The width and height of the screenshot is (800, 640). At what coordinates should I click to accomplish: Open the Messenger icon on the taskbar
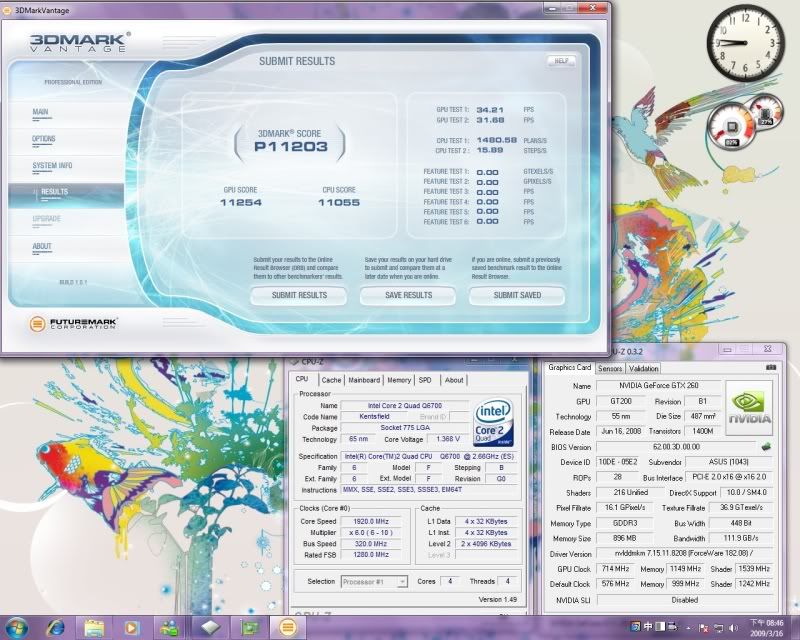pyautogui.click(x=169, y=627)
